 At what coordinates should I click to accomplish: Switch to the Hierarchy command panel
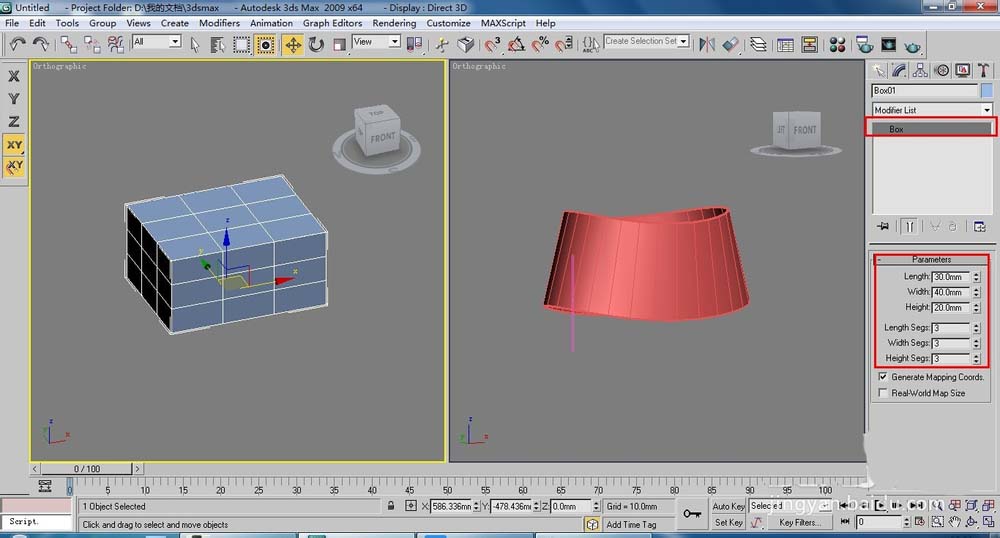[920, 70]
